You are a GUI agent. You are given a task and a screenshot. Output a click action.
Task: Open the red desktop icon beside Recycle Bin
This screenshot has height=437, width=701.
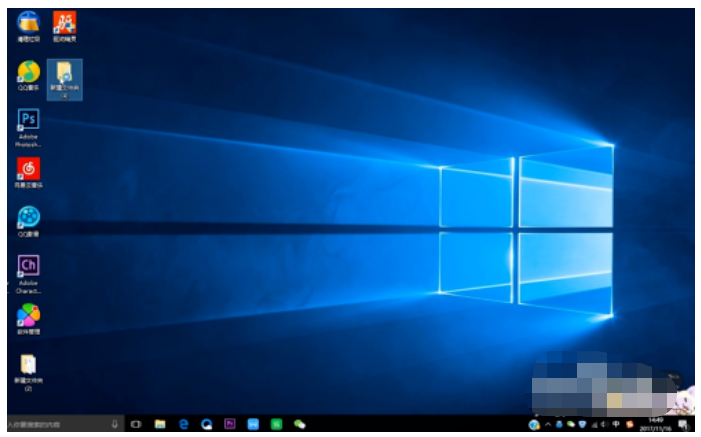point(64,22)
